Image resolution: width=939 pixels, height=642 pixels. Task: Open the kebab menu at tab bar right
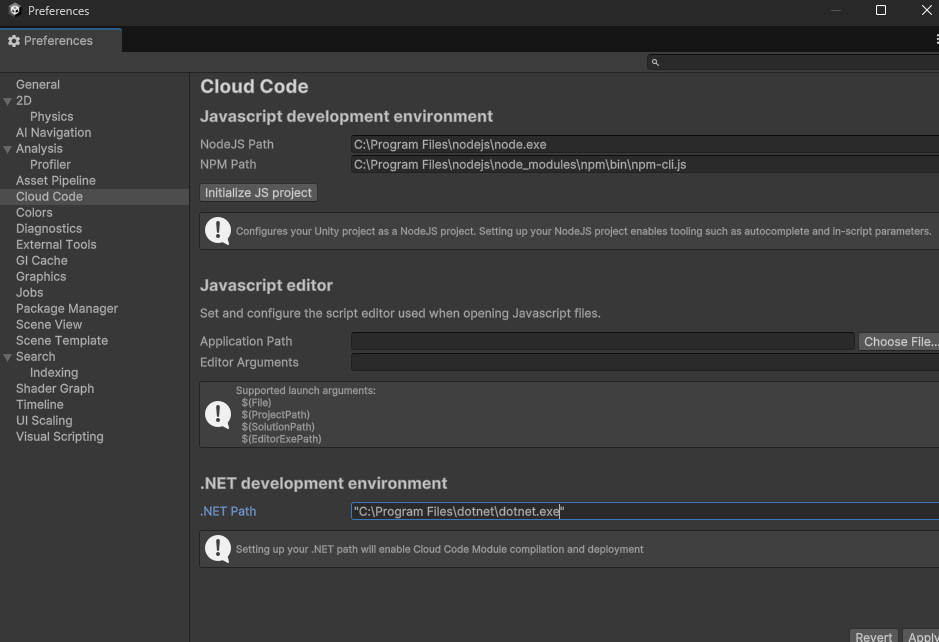tap(935, 40)
